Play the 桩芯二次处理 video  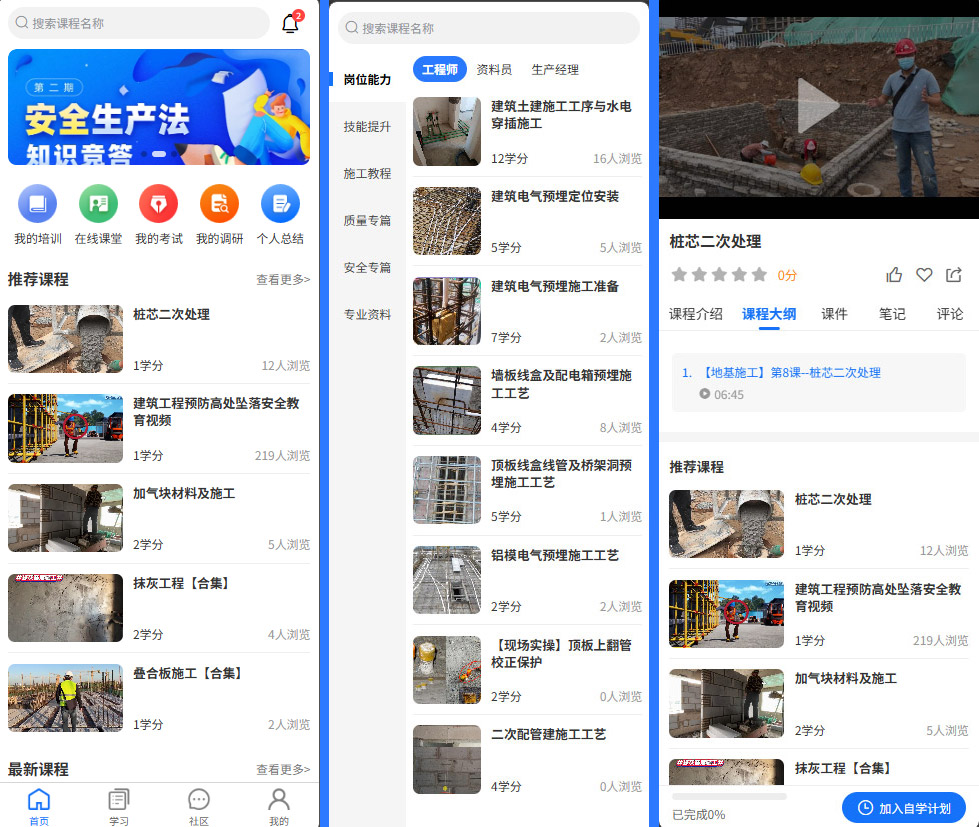818,108
